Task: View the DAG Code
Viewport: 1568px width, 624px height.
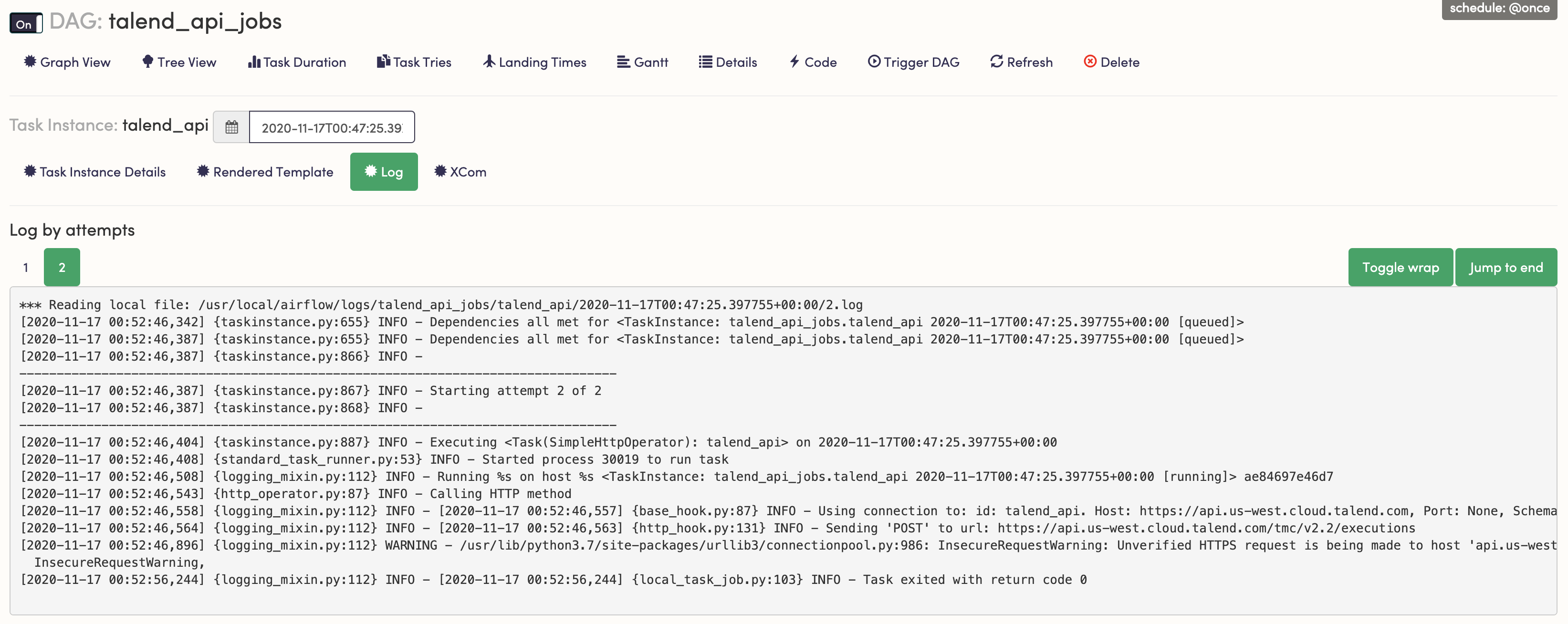Action: pos(813,62)
